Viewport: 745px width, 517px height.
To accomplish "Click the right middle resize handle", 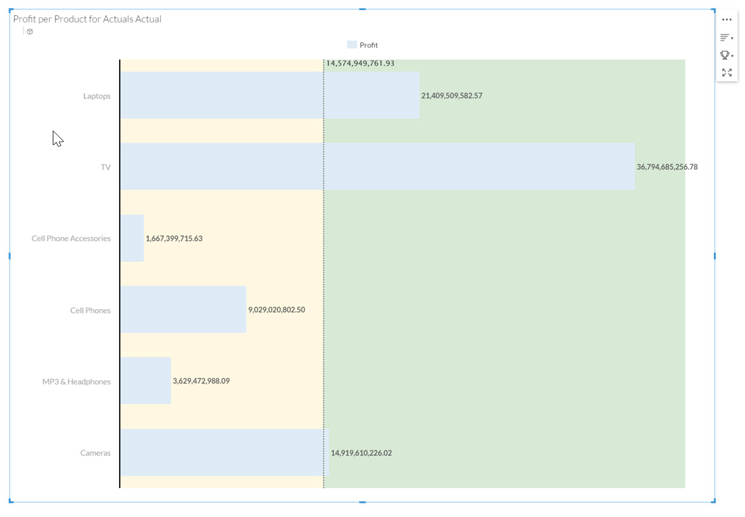I will pos(715,256).
